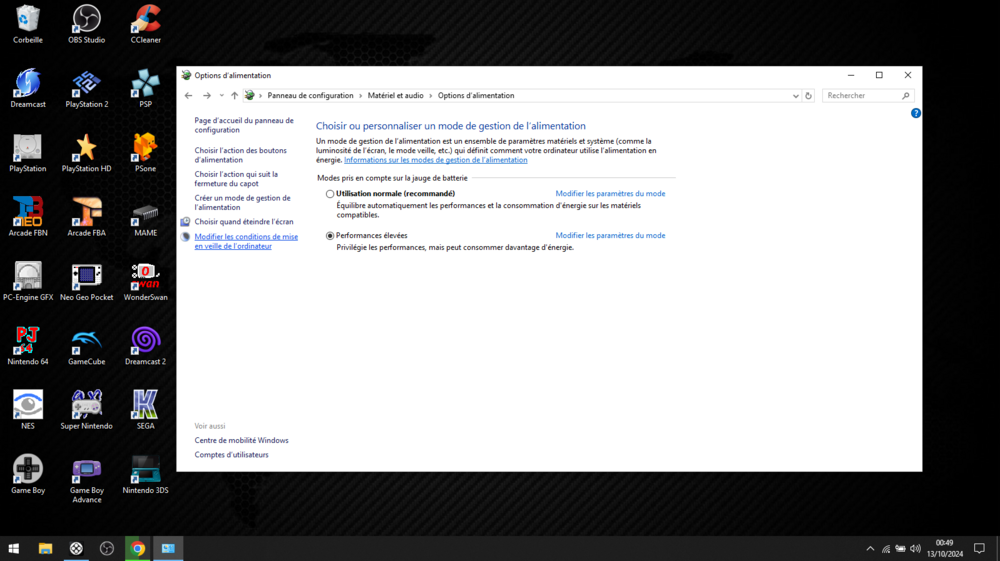Image resolution: width=1000 pixels, height=561 pixels.
Task: Click the Chrome icon in the taskbar
Action: tap(137, 548)
